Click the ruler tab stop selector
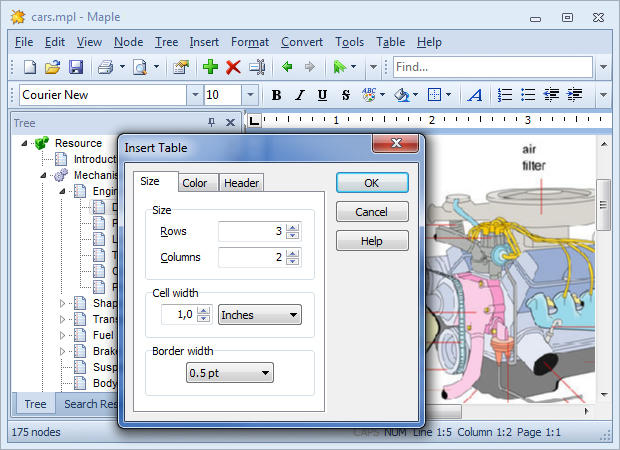The image size is (620, 450). 254,120
